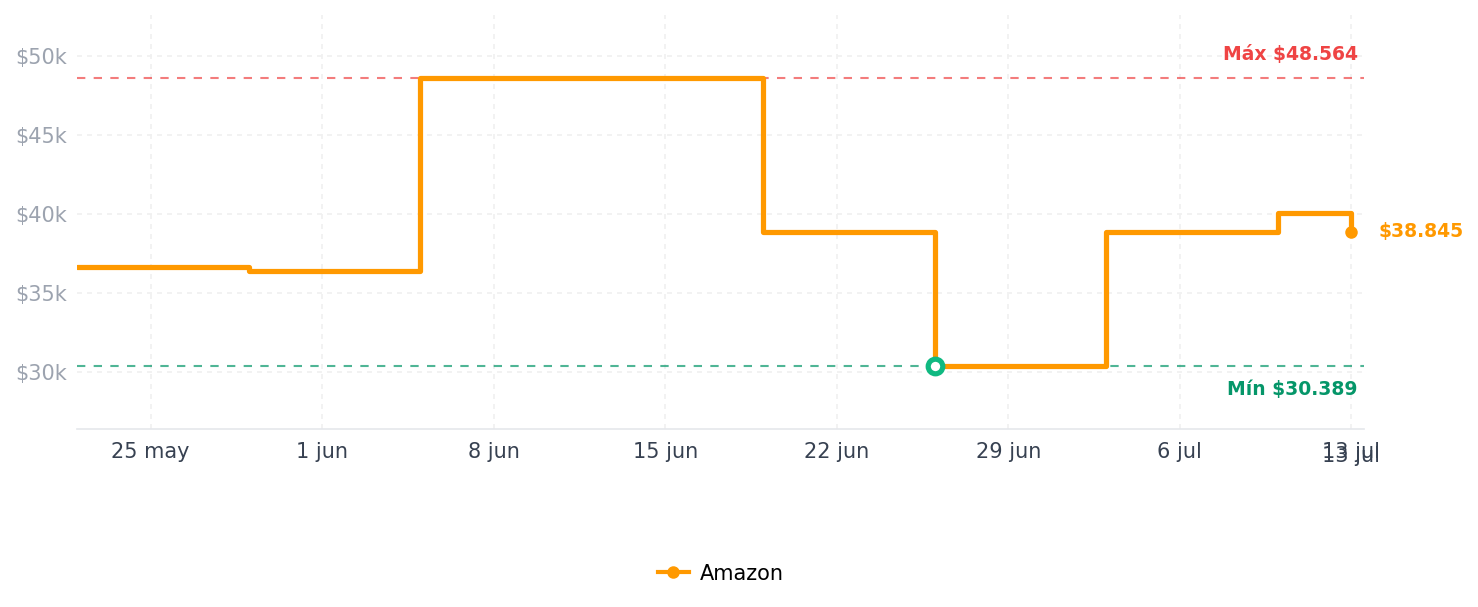Click the orange line's peak price plateau
Screen dimensions: 1478x607
(x=592, y=78)
